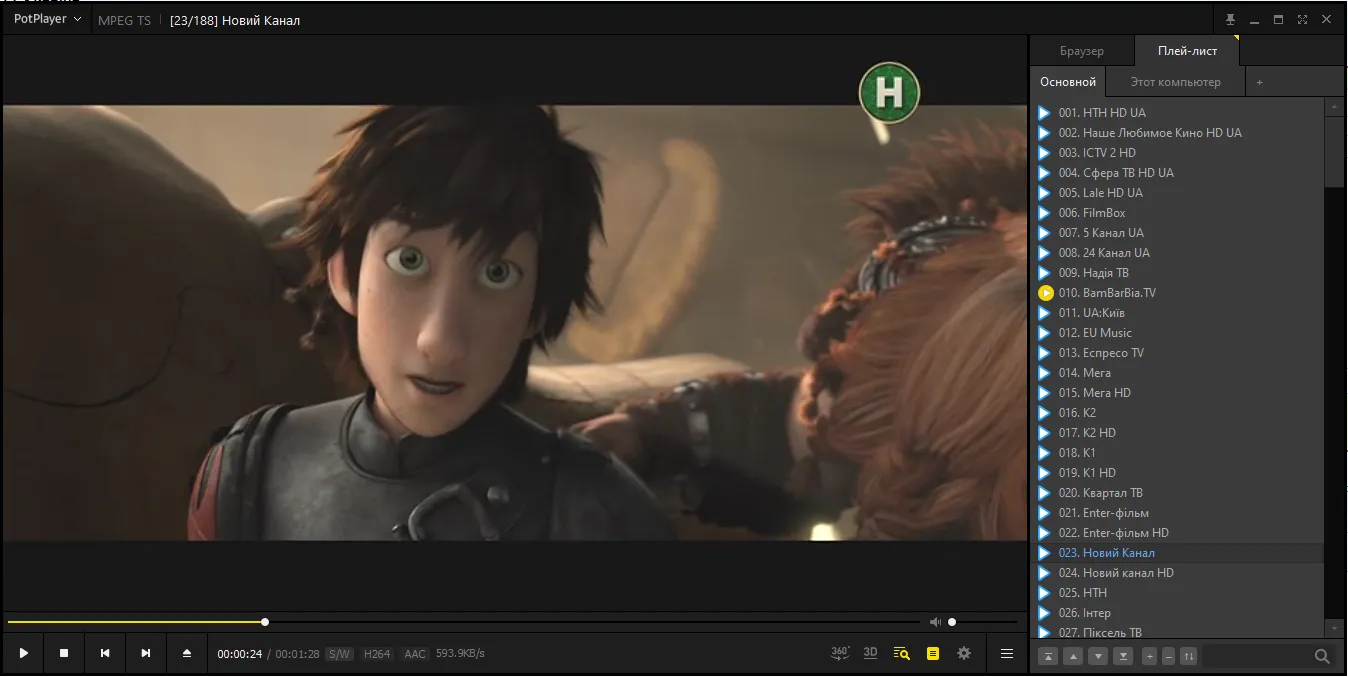
Task: Select channel 005. Lale HD UA
Action: coord(1178,193)
